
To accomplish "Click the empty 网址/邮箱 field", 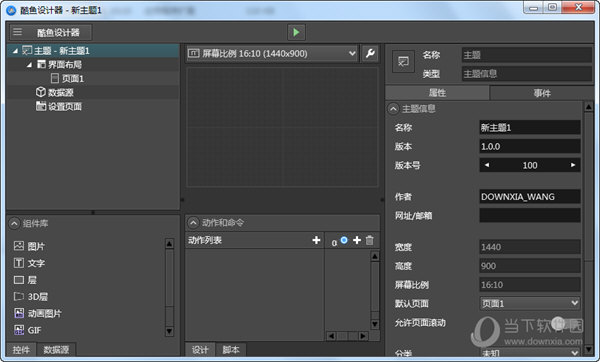I will 530,215.
